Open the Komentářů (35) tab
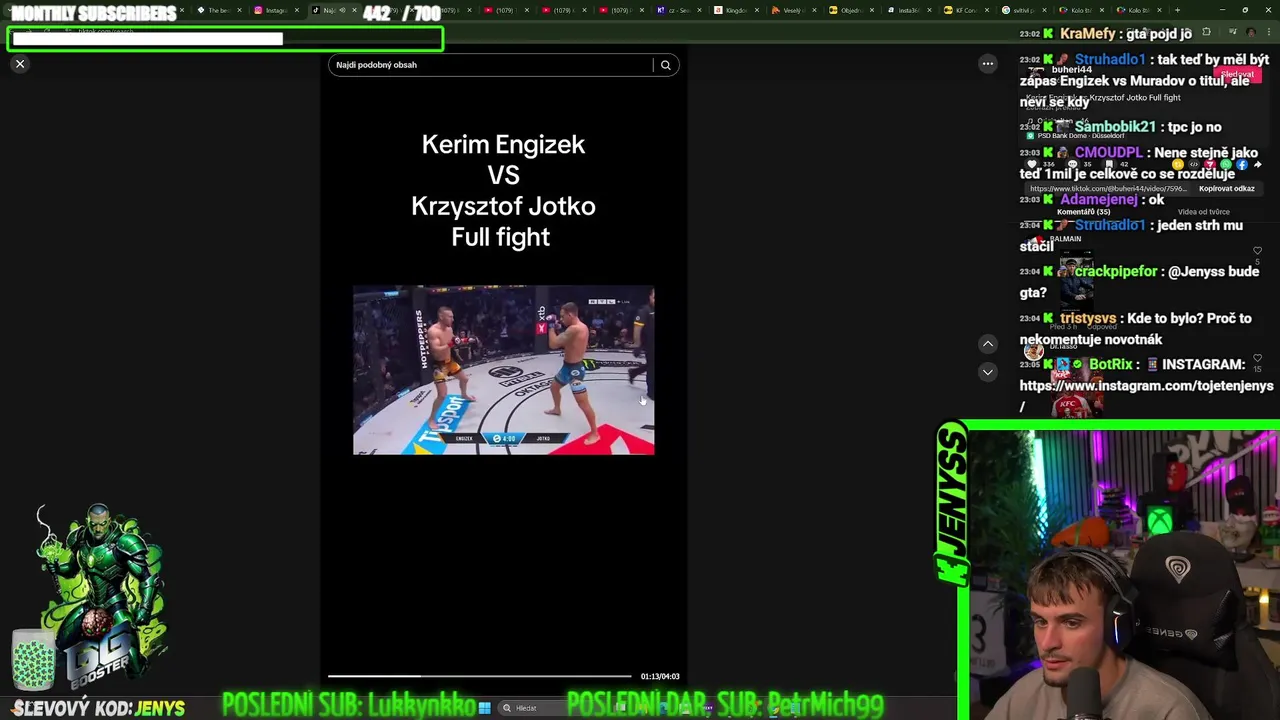This screenshot has height=720, width=1280. click(x=1084, y=212)
